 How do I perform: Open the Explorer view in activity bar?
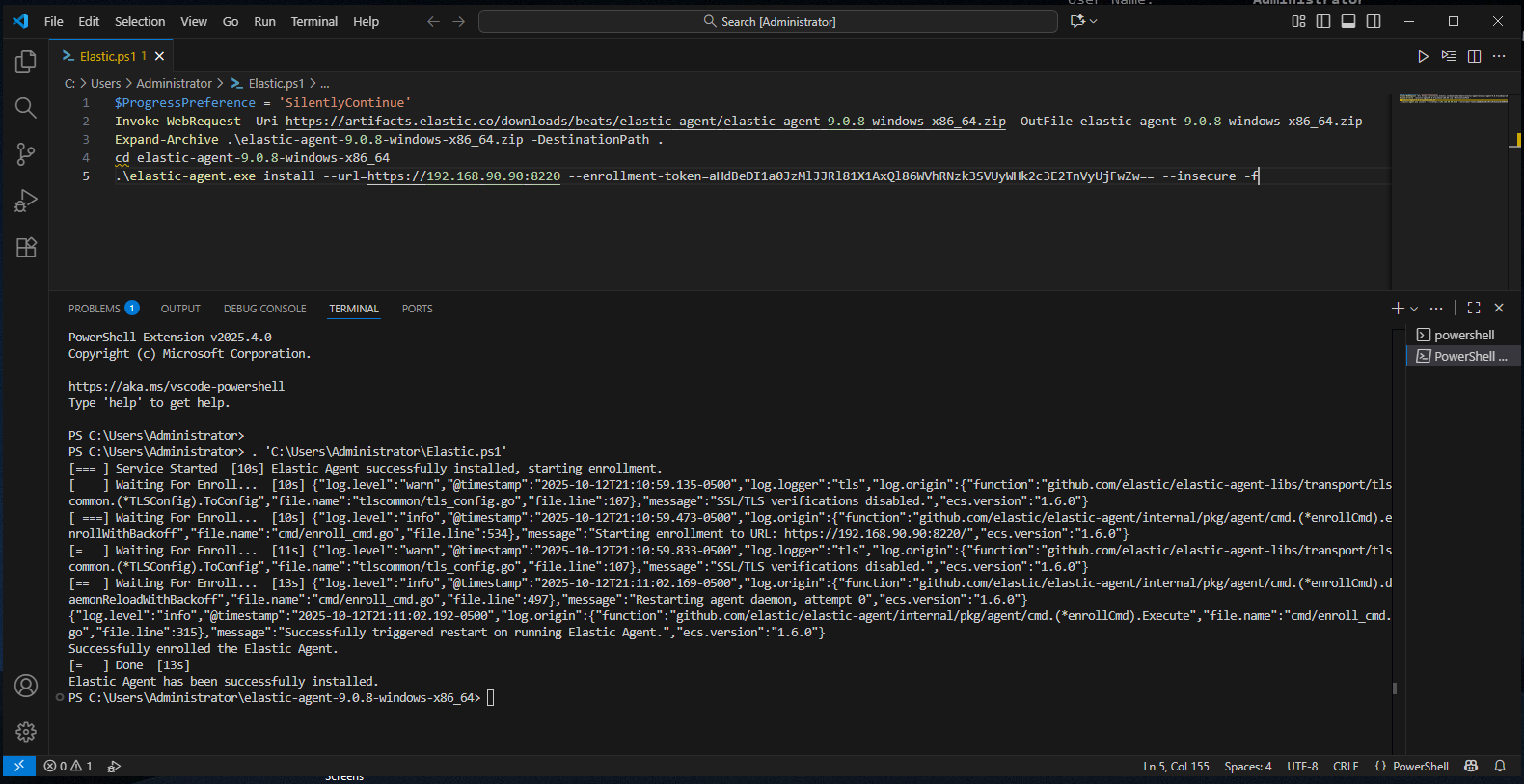pos(26,63)
